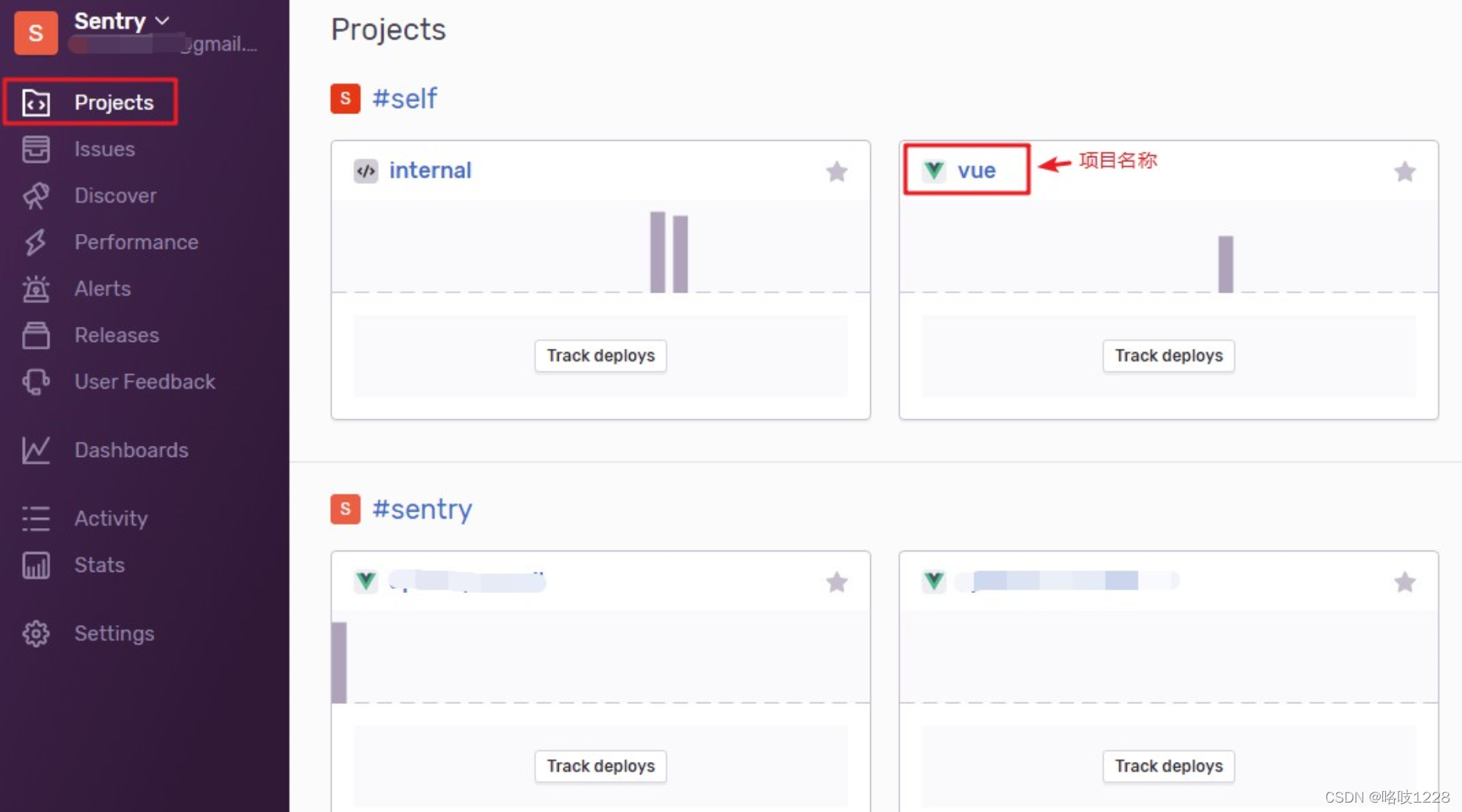
Task: Click the Stats bar chart icon
Action: coord(36,565)
